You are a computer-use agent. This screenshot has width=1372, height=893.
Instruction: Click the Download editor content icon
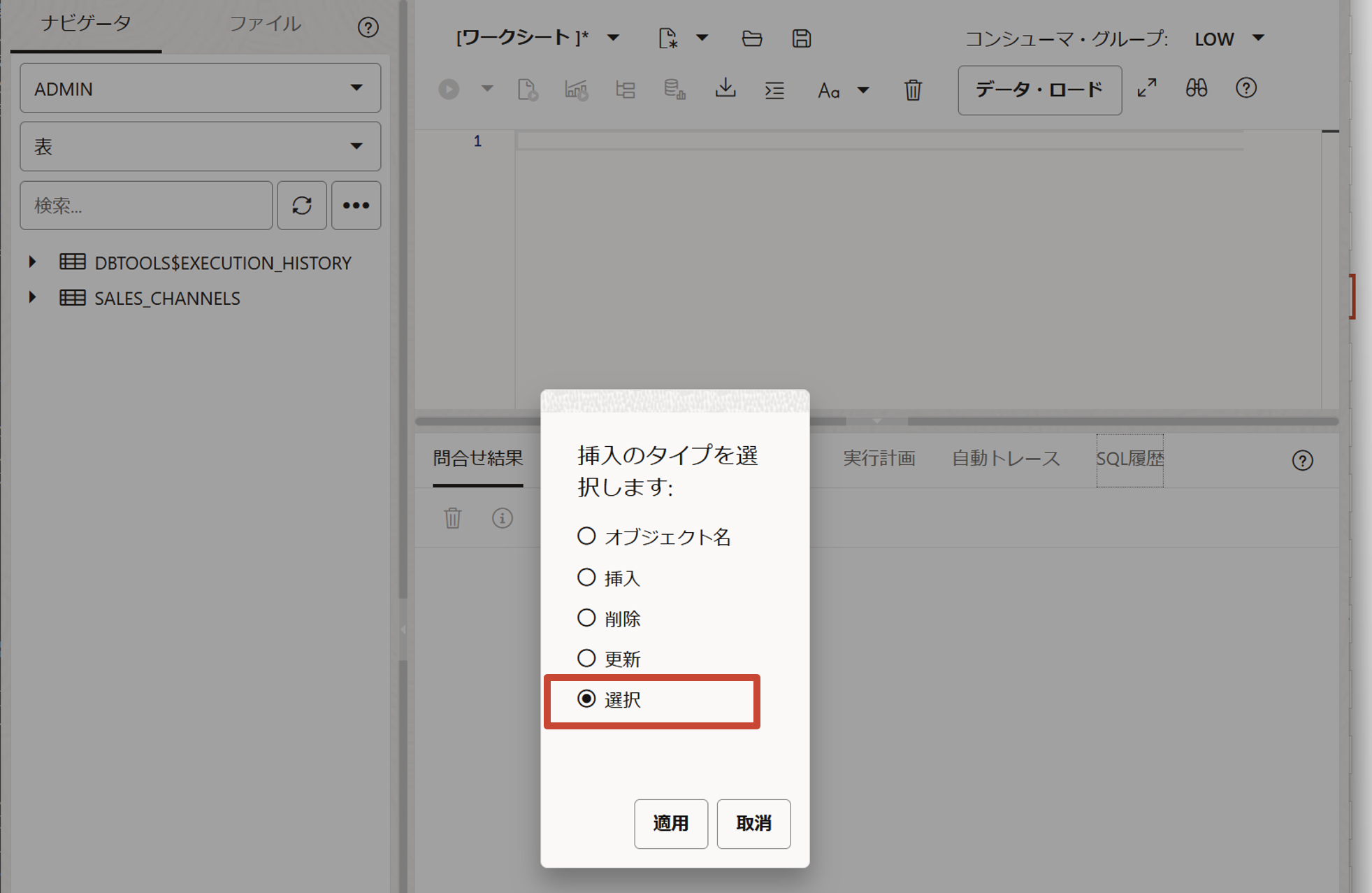tap(725, 89)
